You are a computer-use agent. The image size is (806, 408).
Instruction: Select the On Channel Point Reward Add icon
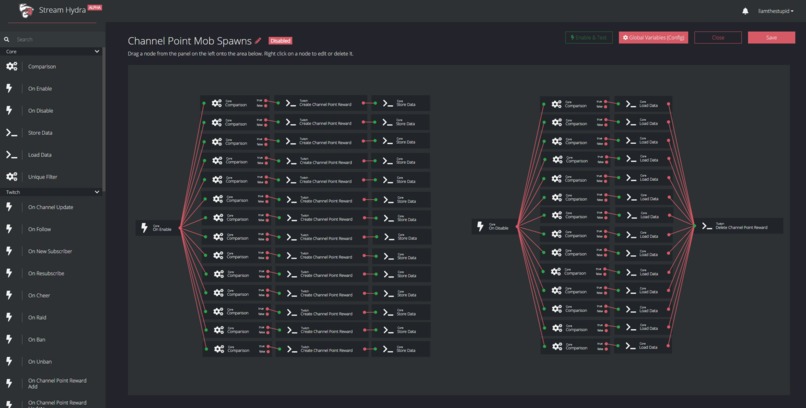click(9, 383)
